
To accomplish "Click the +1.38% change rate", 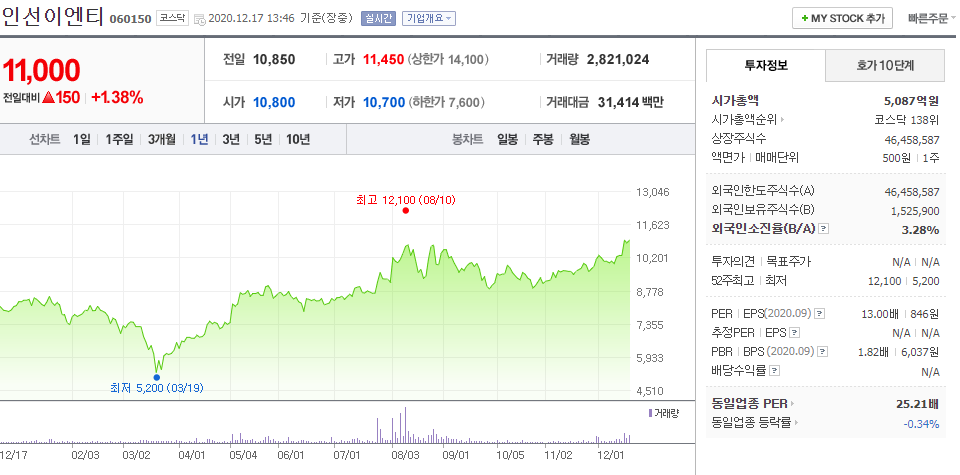I will [117, 97].
